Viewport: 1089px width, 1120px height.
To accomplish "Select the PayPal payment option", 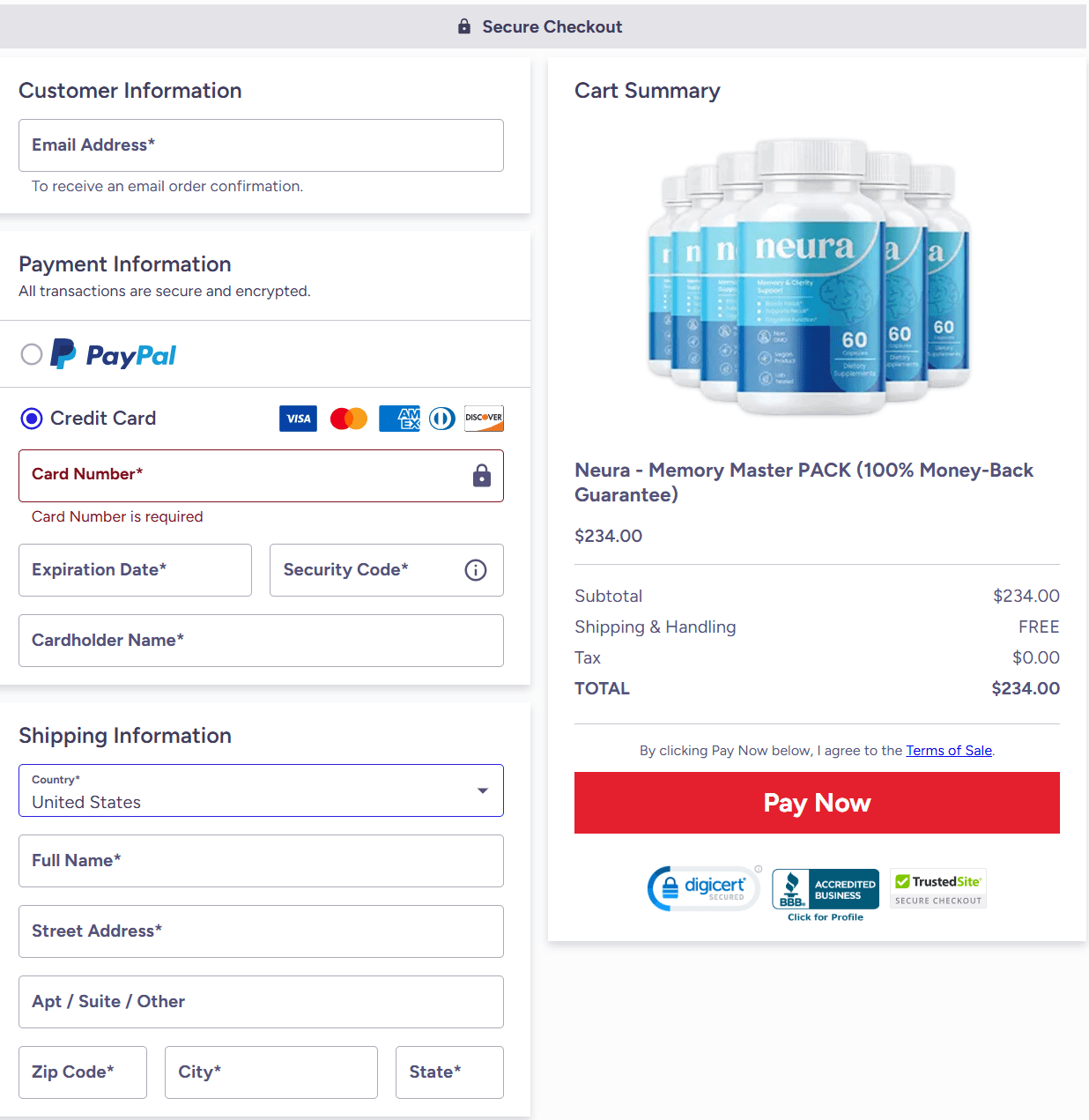I will coord(32,354).
